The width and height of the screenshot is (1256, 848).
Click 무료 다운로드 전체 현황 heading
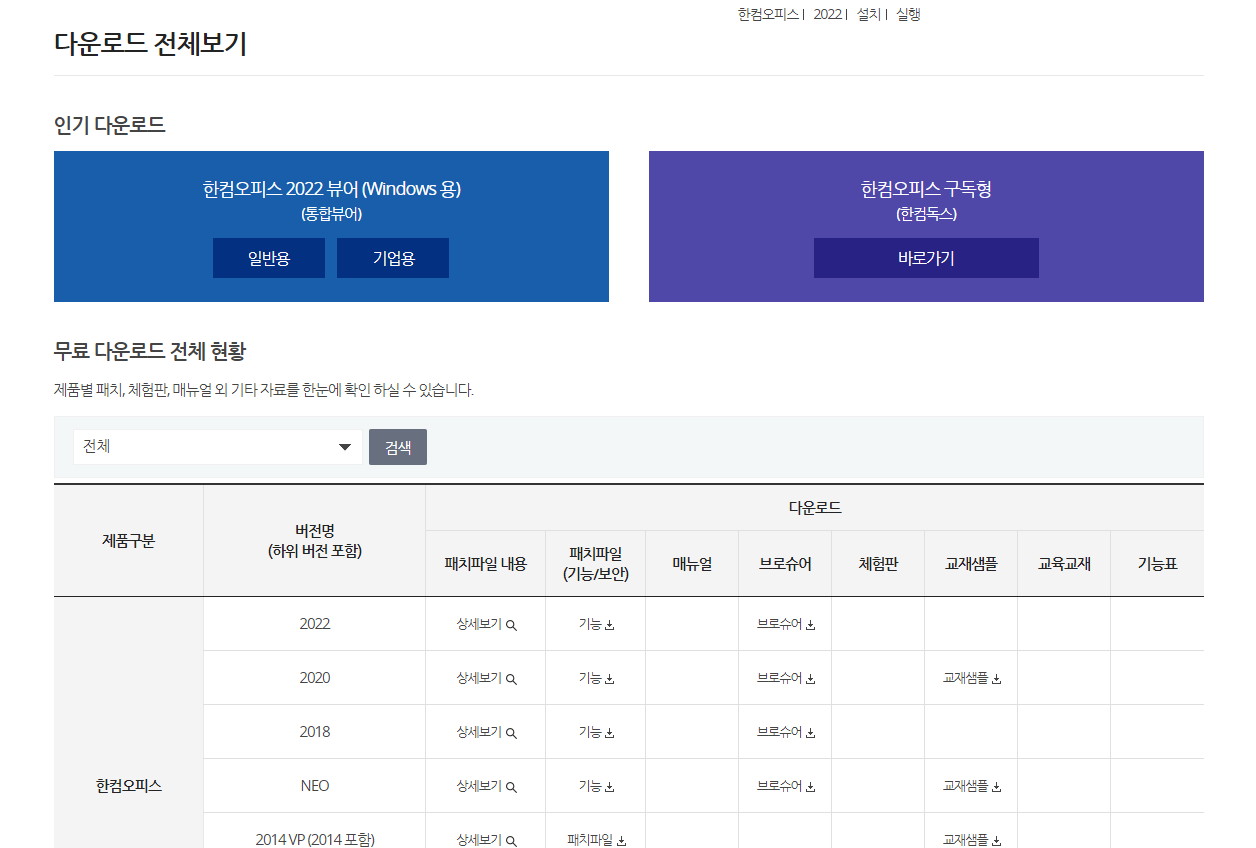[x=150, y=351]
